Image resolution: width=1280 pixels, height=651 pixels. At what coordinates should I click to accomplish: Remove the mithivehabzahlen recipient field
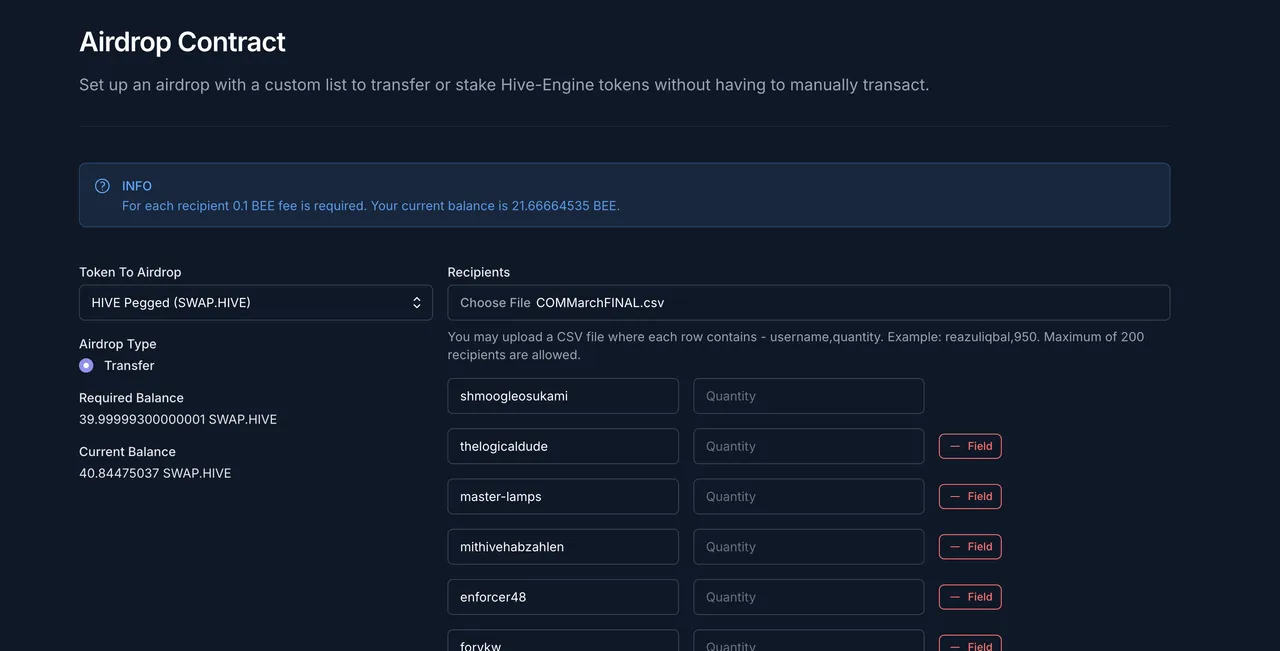pyautogui.click(x=970, y=547)
